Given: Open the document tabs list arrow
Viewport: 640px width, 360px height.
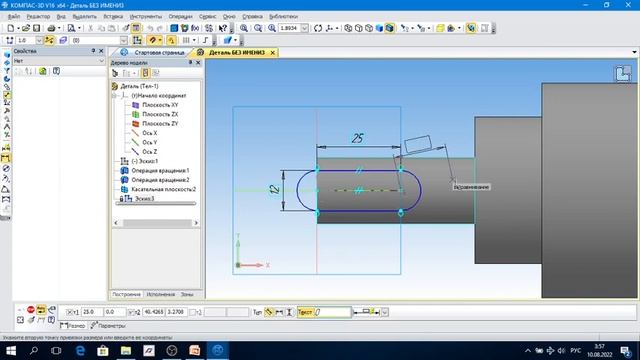Looking at the screenshot, I should (634, 52).
